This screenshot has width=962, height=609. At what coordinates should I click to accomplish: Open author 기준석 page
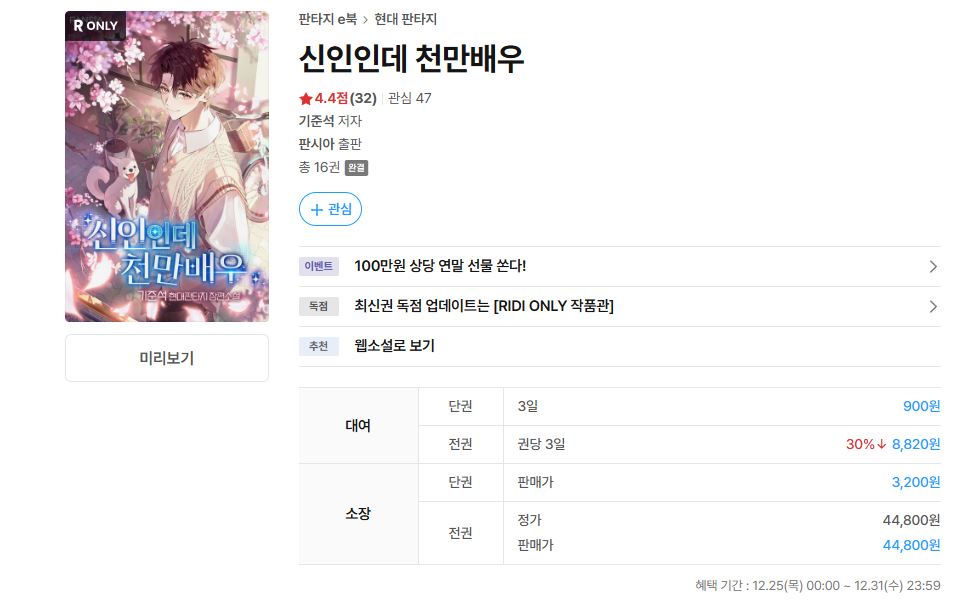tap(317, 121)
